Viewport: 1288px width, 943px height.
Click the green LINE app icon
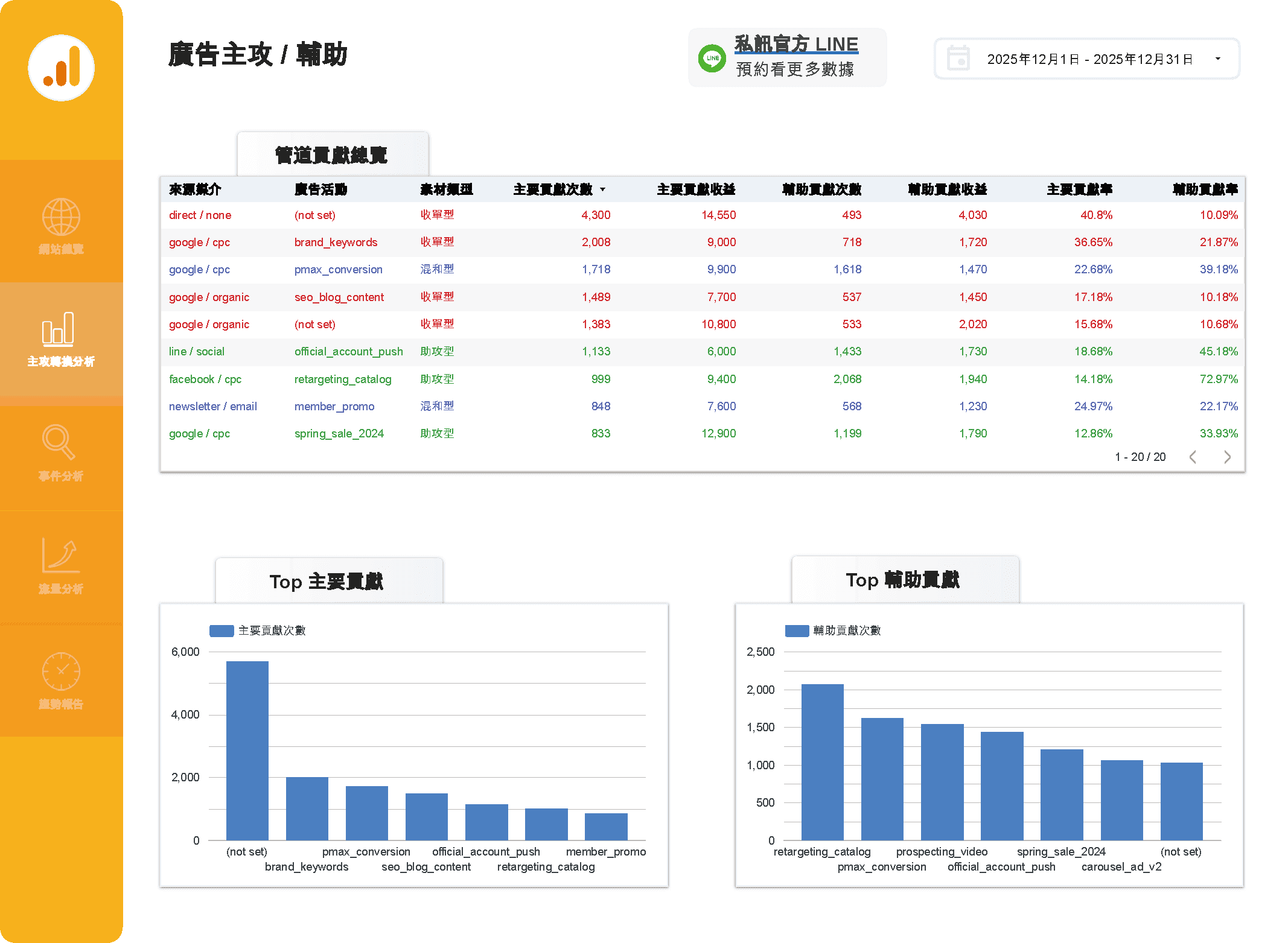712,59
